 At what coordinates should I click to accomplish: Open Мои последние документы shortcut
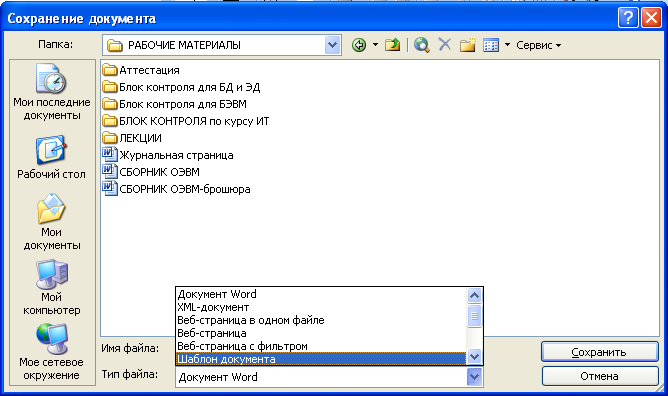tap(52, 92)
